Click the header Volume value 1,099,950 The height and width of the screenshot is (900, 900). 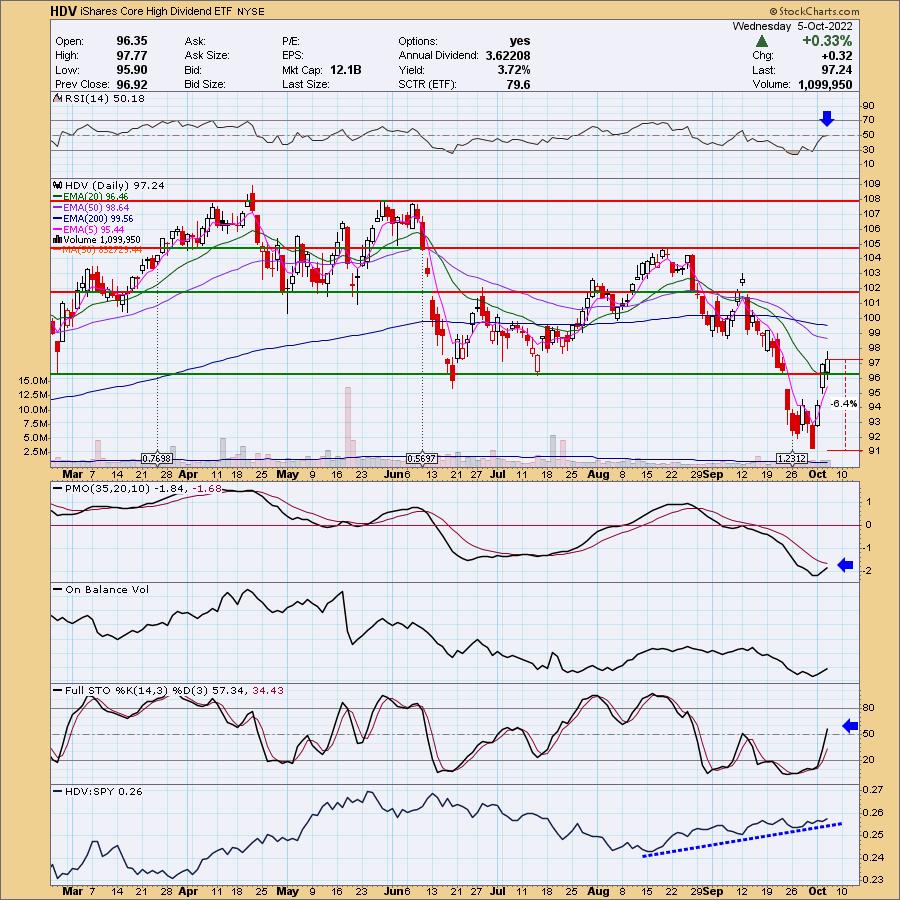[x=823, y=84]
